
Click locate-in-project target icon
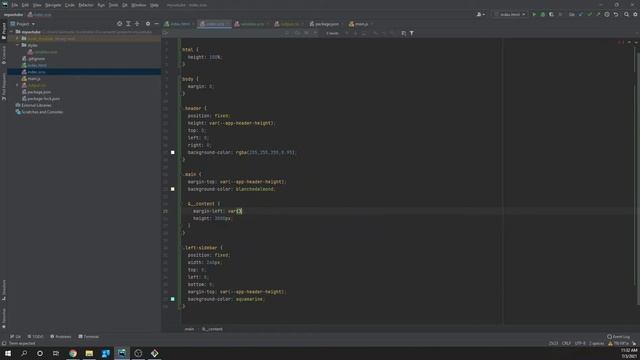click(x=120, y=24)
